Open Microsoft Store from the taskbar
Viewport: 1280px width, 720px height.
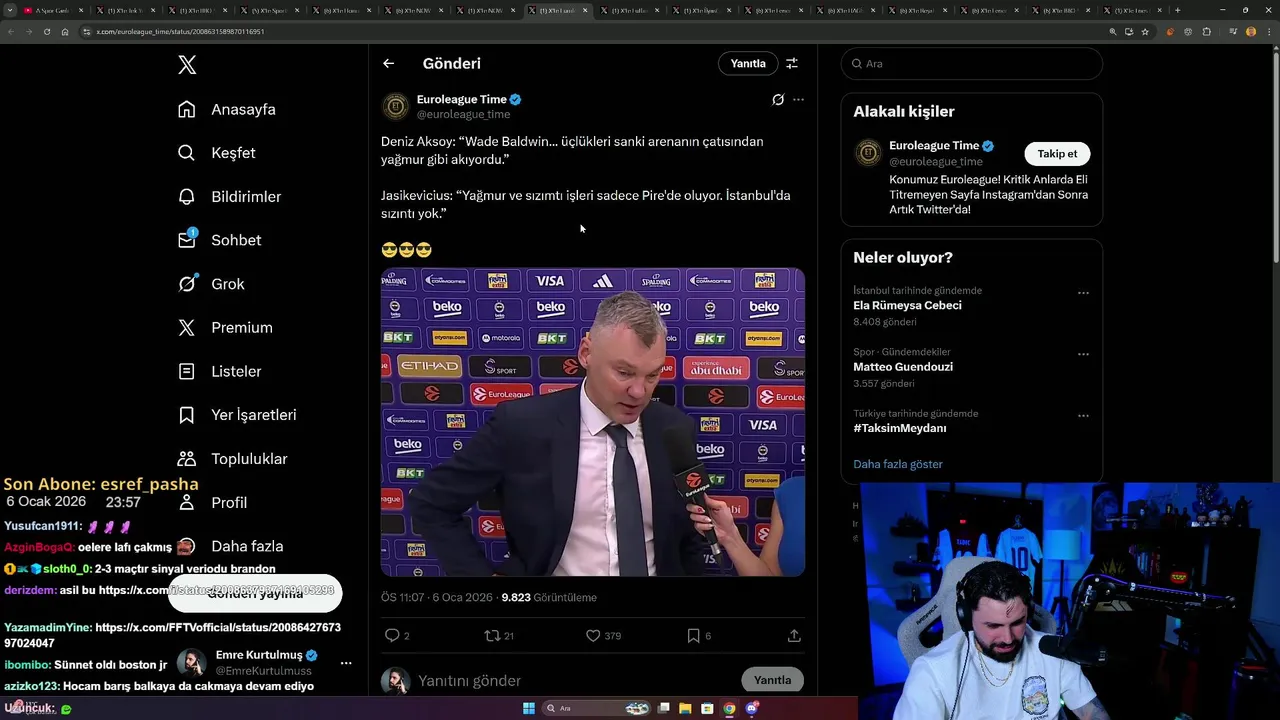click(x=707, y=708)
